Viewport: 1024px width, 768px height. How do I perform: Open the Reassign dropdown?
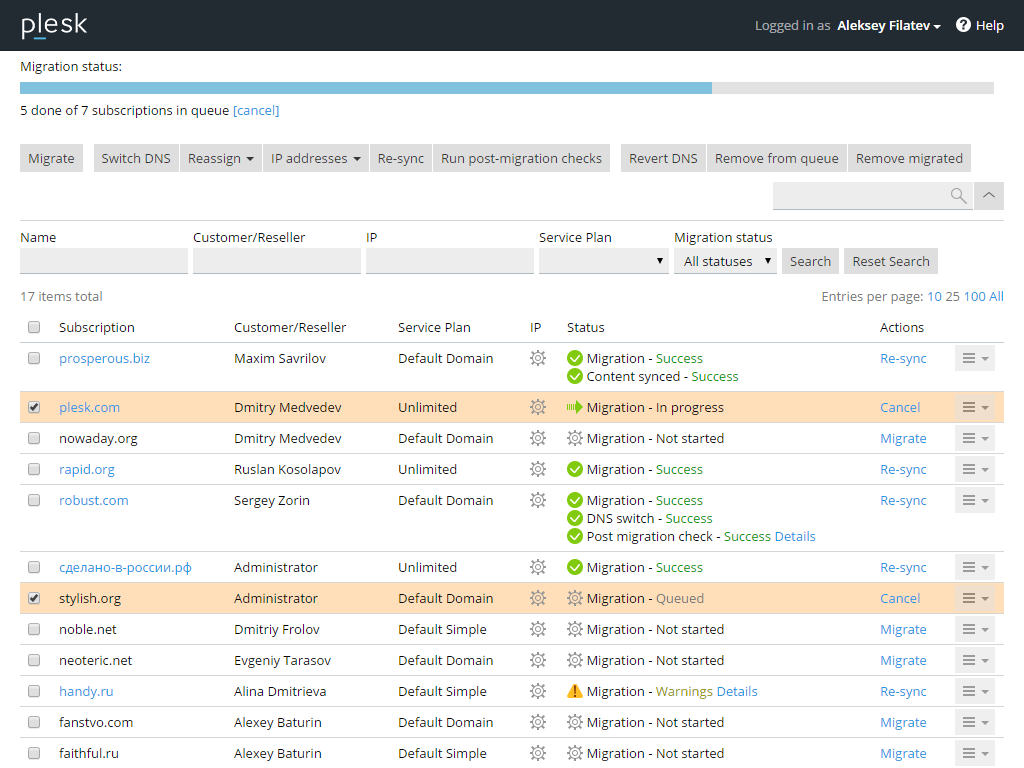(x=221, y=158)
